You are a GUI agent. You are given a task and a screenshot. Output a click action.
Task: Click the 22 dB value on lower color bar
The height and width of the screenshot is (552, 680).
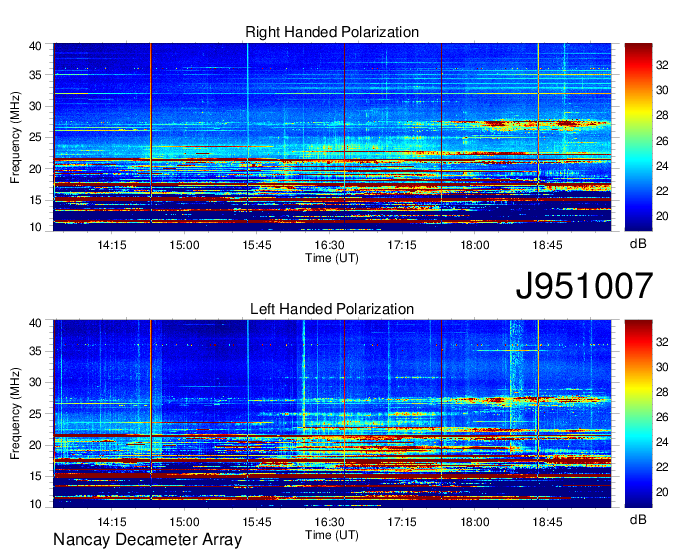(662, 467)
